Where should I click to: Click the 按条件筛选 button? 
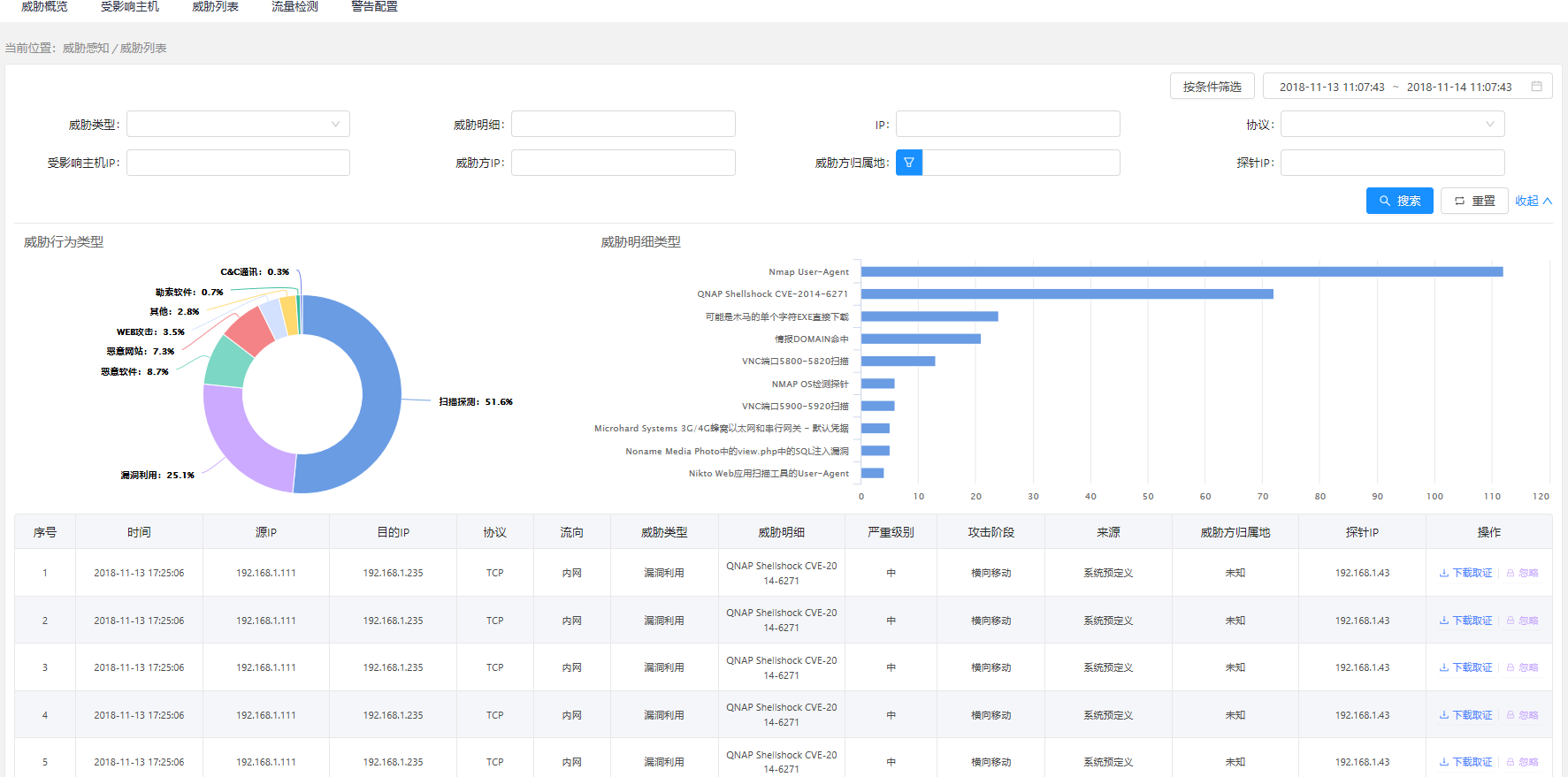tap(1212, 87)
